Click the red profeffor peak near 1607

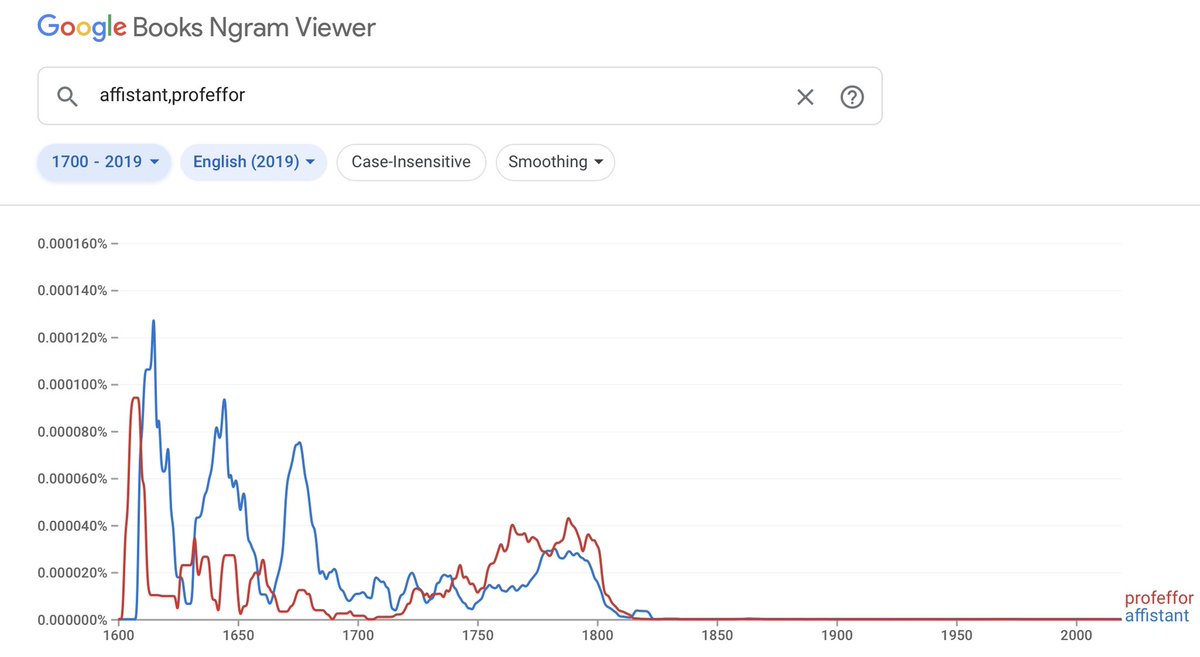pos(134,398)
